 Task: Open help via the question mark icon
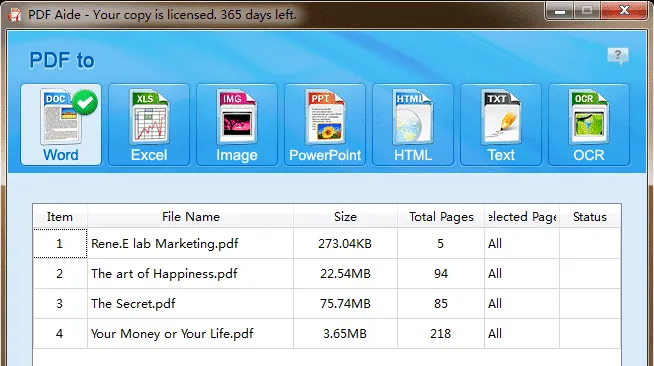pyautogui.click(x=618, y=56)
